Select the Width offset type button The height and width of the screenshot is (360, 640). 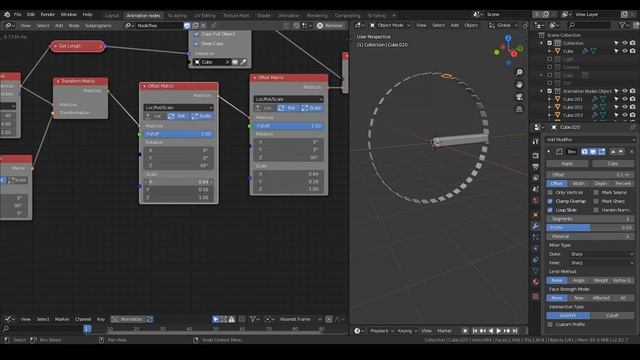pyautogui.click(x=578, y=184)
